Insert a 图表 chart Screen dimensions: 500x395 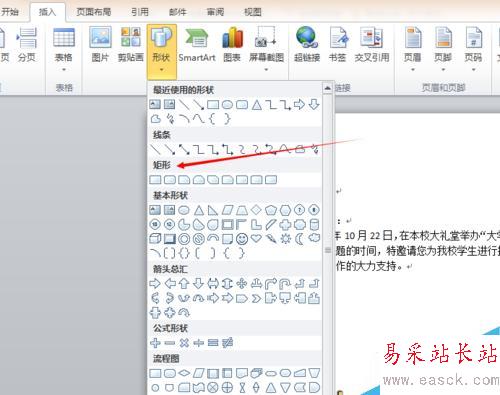(232, 45)
